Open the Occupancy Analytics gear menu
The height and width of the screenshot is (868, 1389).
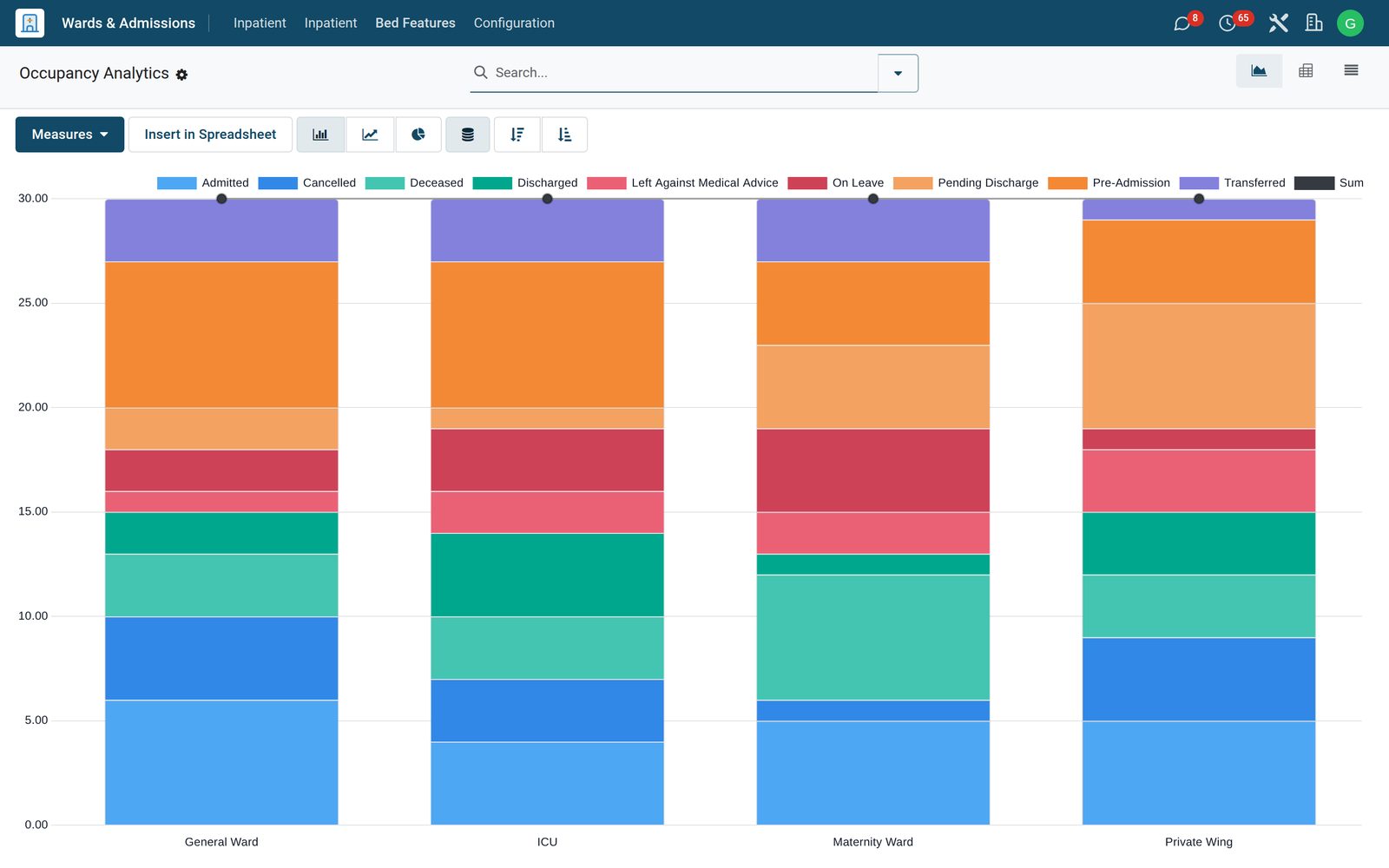(181, 75)
